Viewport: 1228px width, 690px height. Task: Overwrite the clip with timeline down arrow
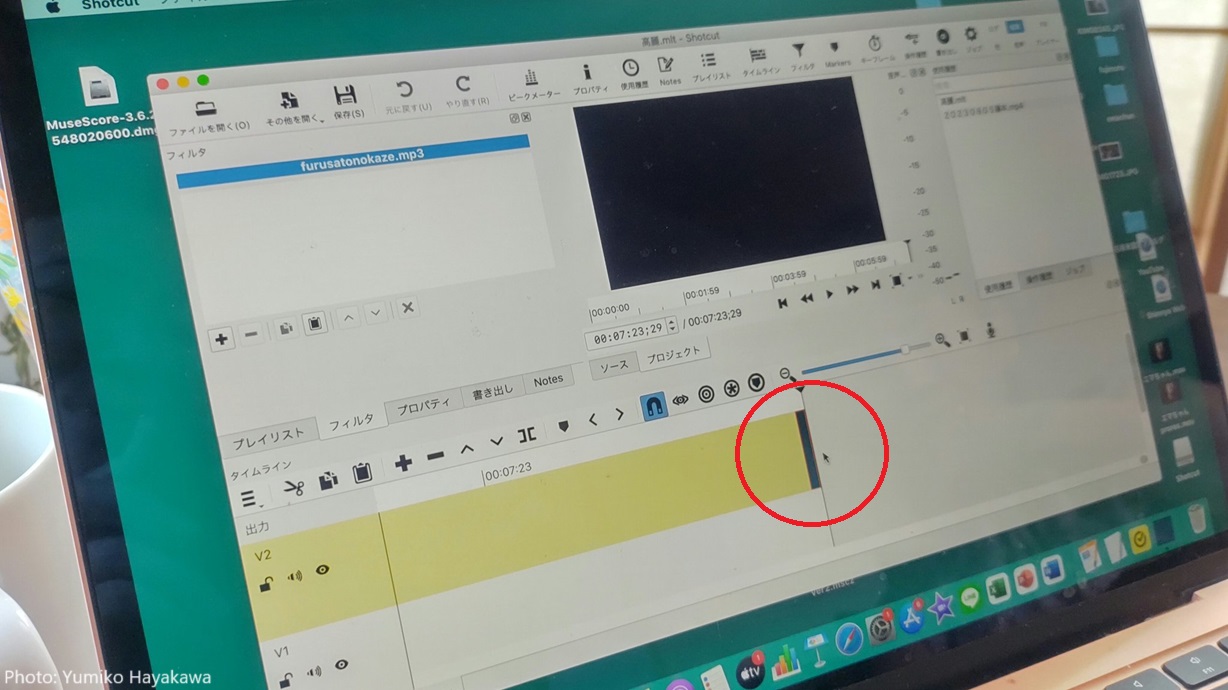pyautogui.click(x=496, y=442)
